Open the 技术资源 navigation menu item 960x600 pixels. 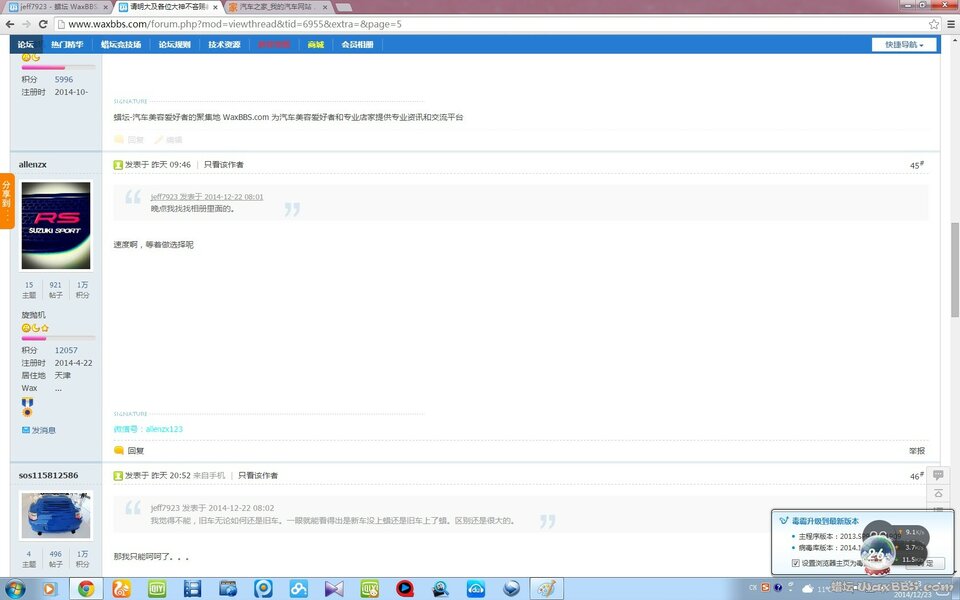(224, 45)
